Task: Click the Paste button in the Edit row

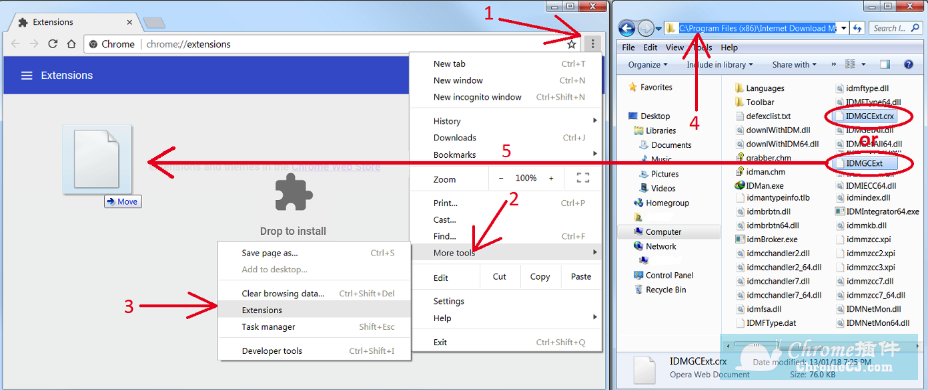Action: click(581, 276)
